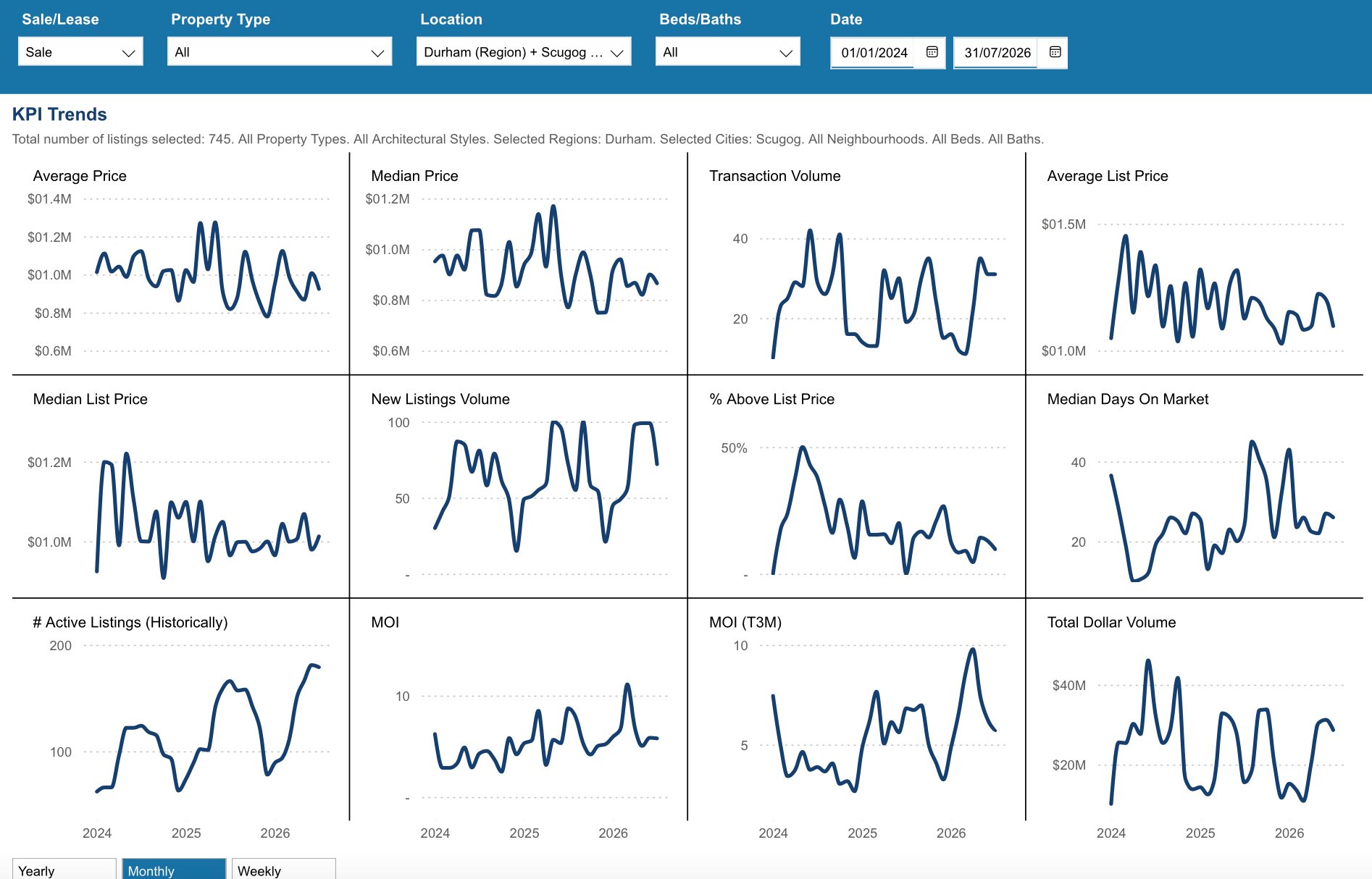Click the 50% axis label on % Above List Price
The height and width of the screenshot is (879, 1372).
(x=734, y=448)
